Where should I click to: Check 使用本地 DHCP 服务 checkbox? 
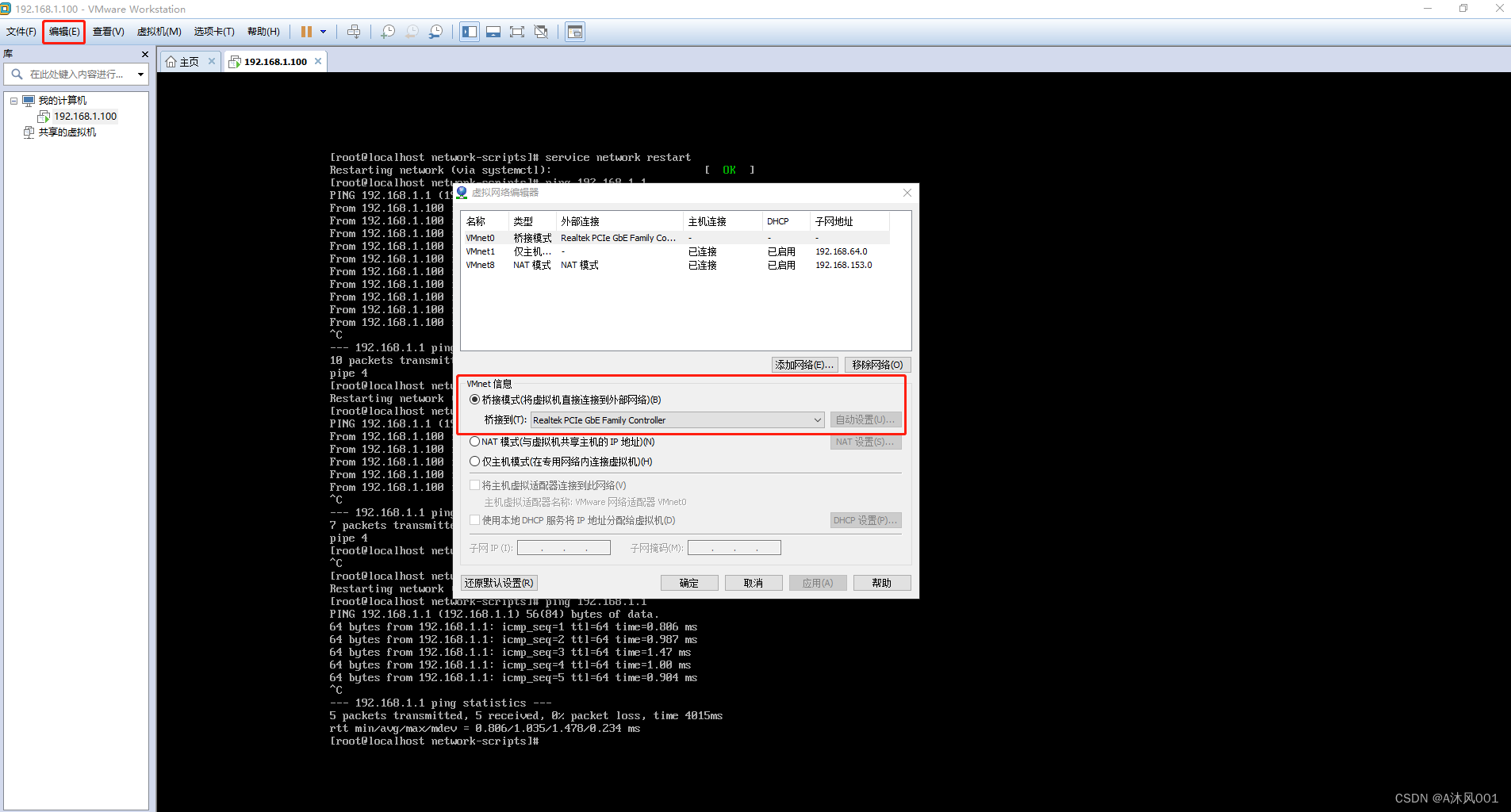[x=474, y=520]
